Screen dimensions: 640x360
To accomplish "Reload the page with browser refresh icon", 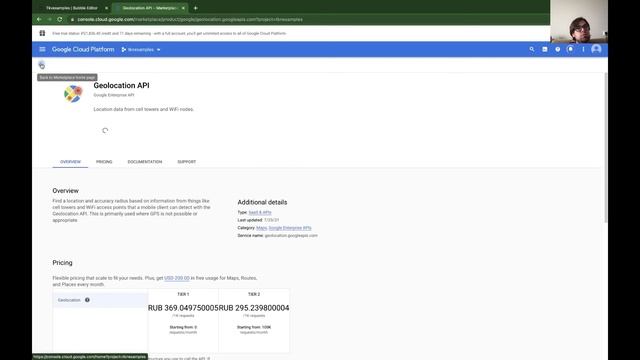I will tap(60, 19).
